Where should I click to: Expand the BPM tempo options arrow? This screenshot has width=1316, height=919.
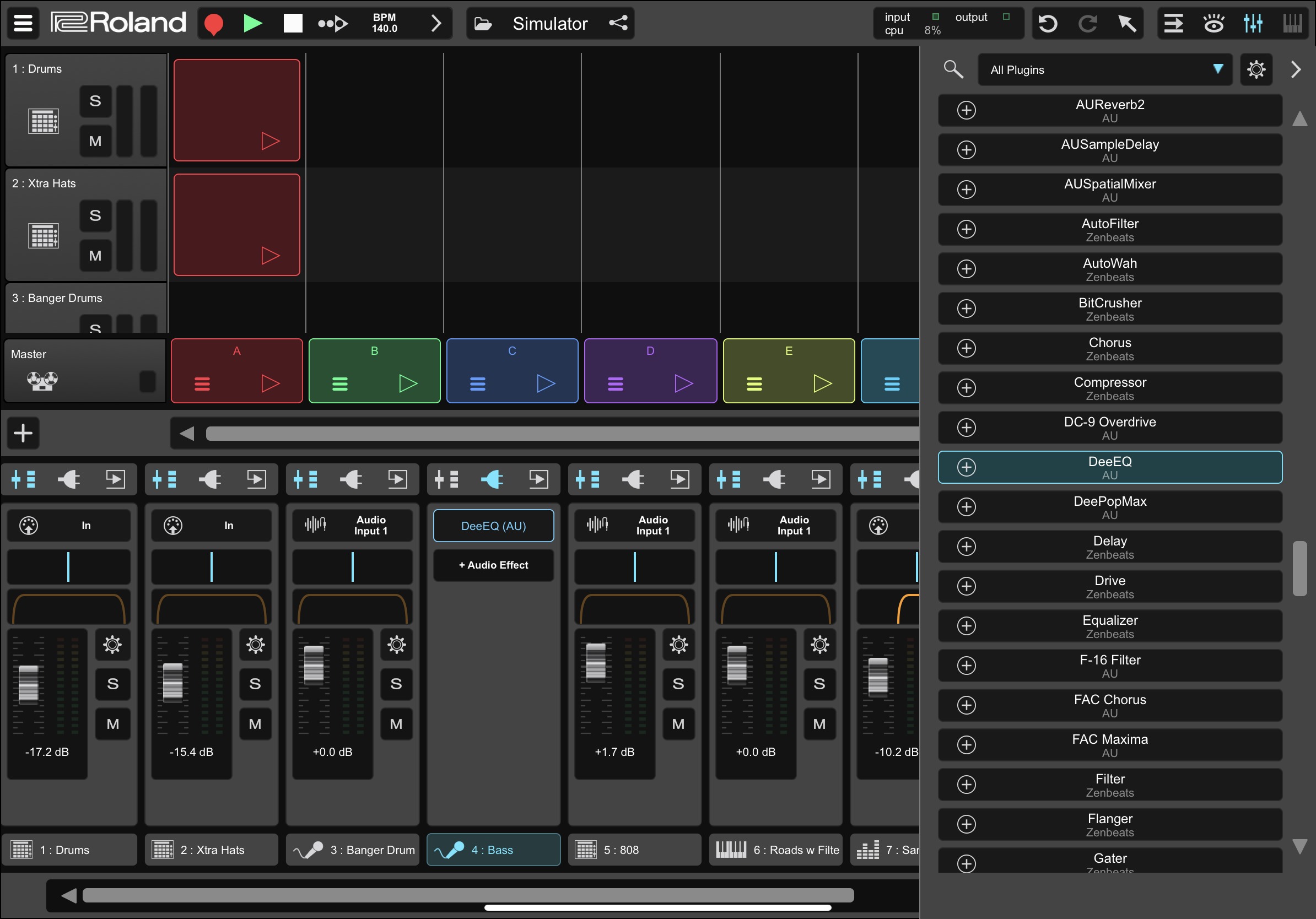(436, 24)
